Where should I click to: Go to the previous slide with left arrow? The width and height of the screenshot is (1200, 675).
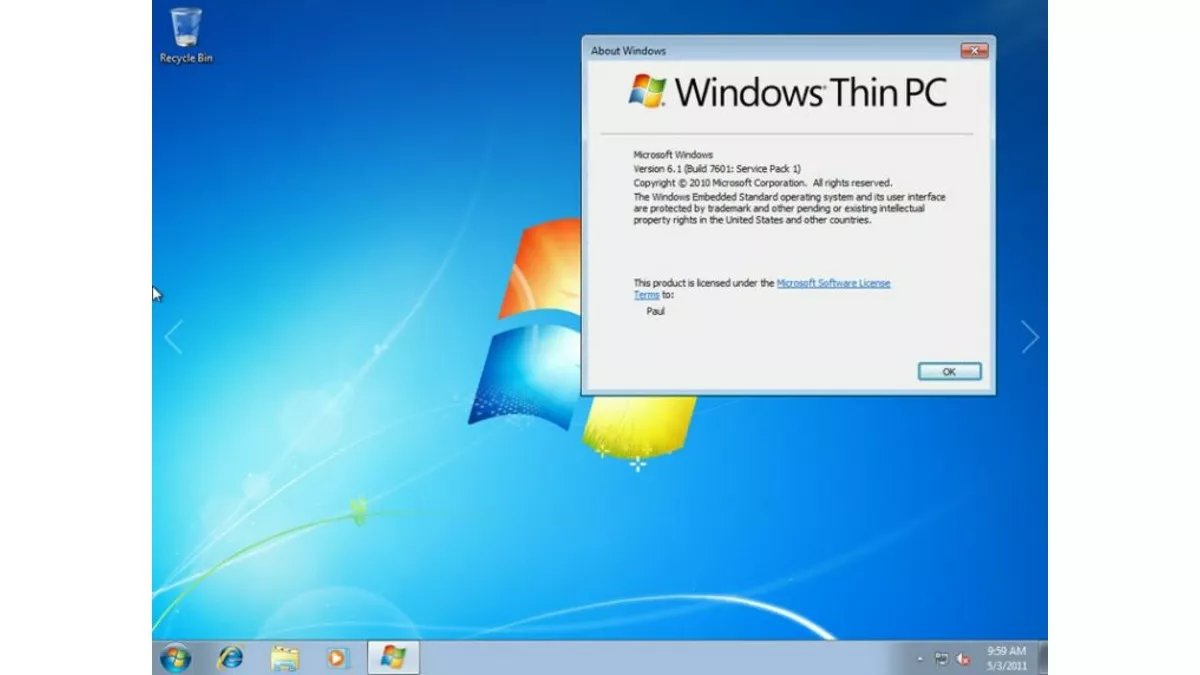174,337
